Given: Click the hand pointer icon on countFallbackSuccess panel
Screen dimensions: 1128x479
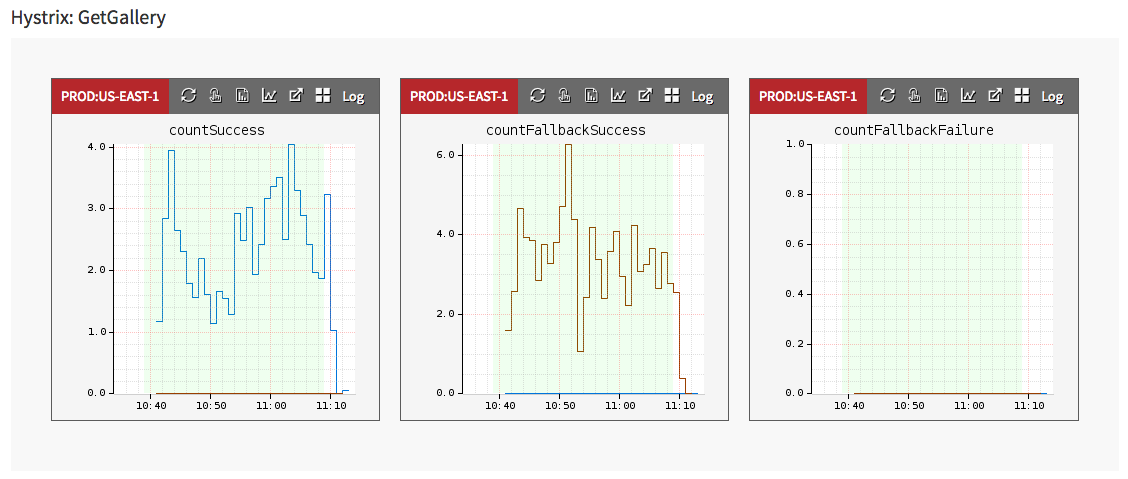Looking at the screenshot, I should point(564,96).
